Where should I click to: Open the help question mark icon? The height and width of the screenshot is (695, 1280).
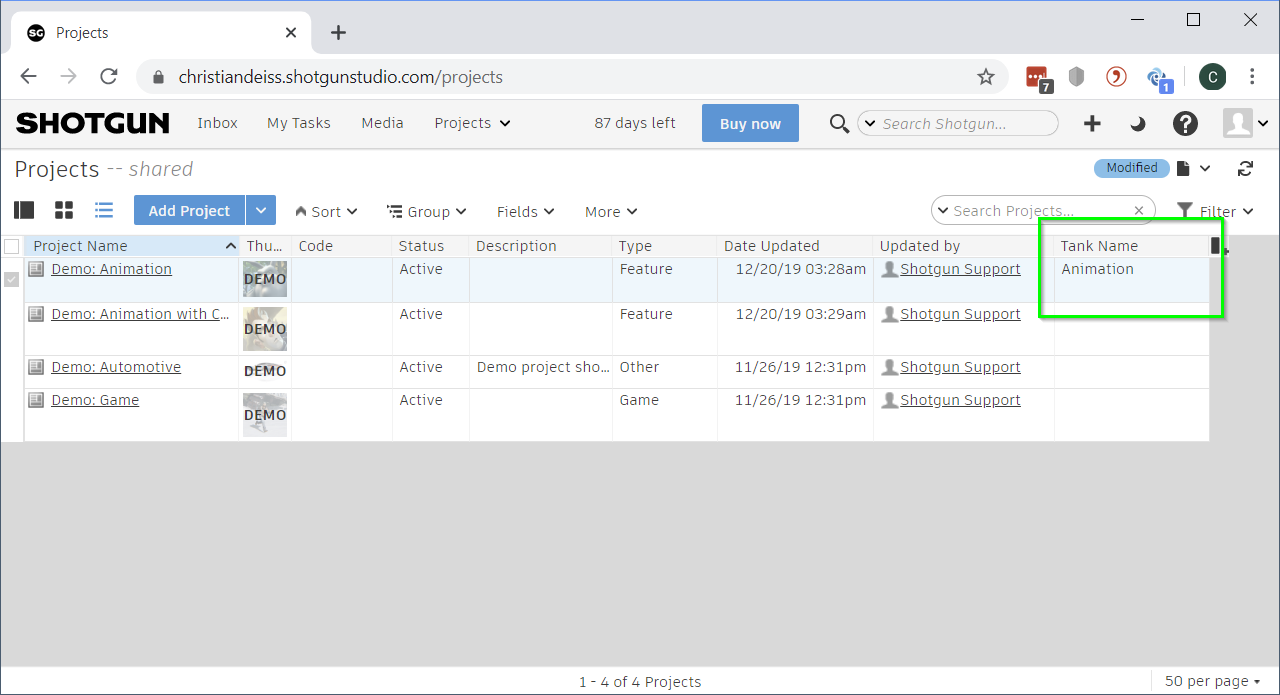tap(1185, 123)
